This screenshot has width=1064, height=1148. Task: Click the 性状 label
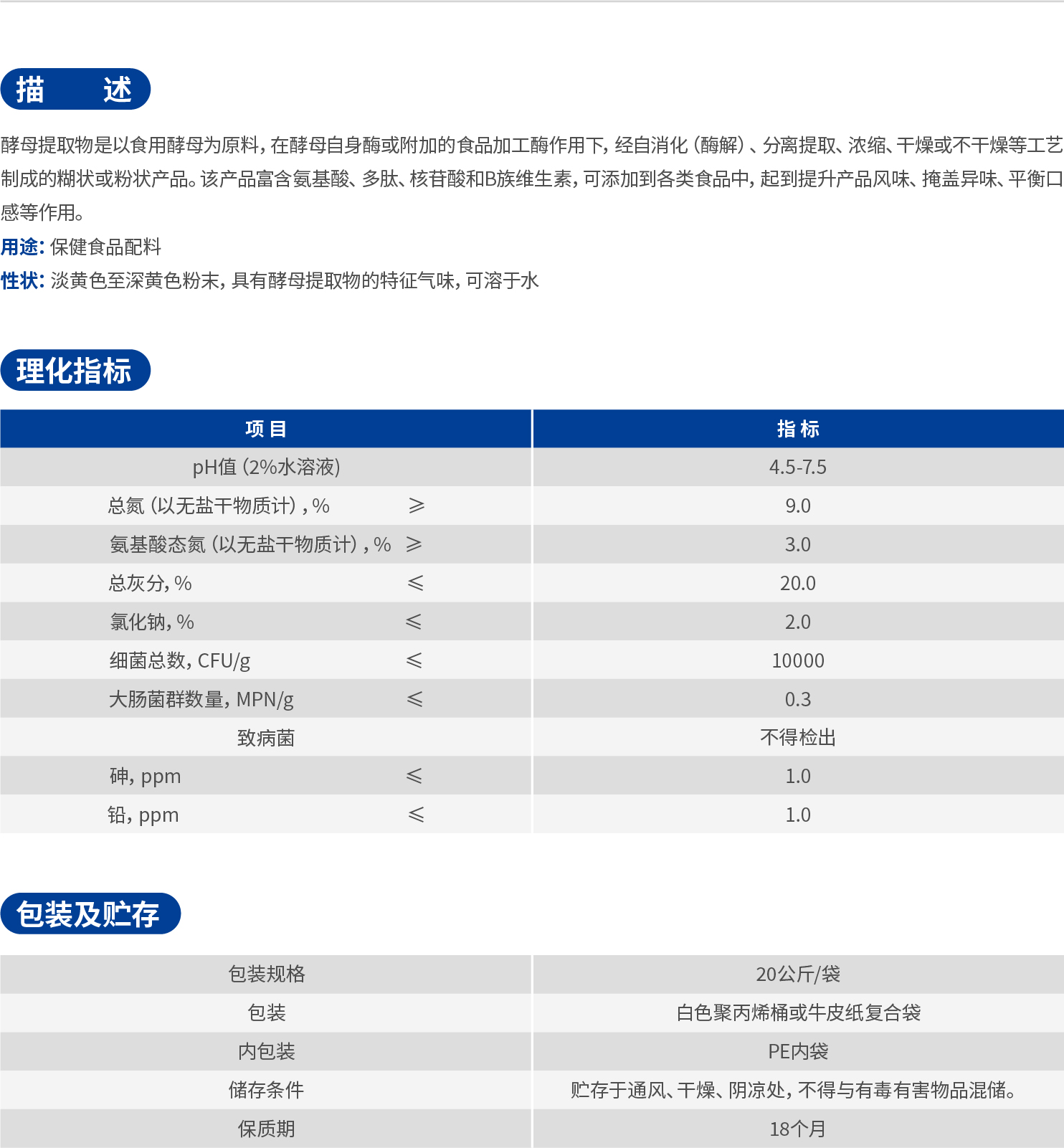coord(22,280)
